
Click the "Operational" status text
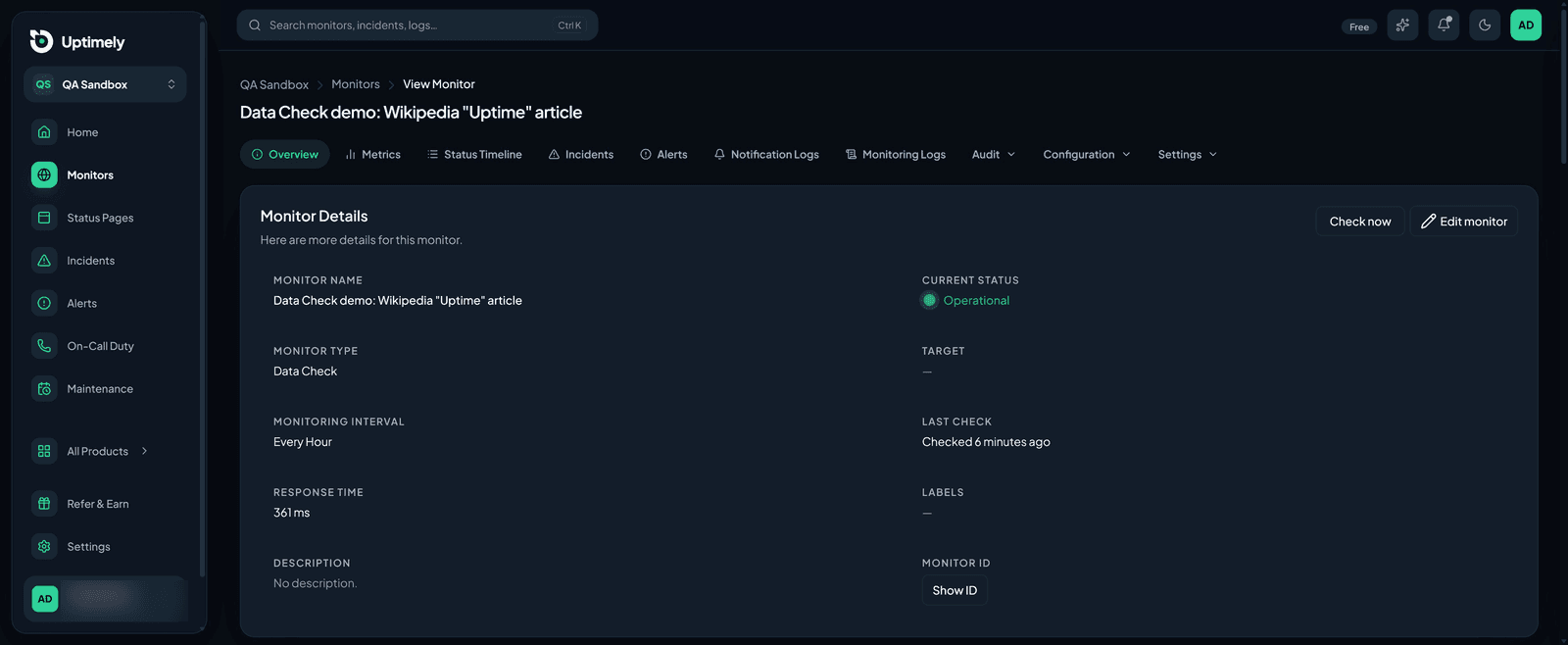point(976,301)
